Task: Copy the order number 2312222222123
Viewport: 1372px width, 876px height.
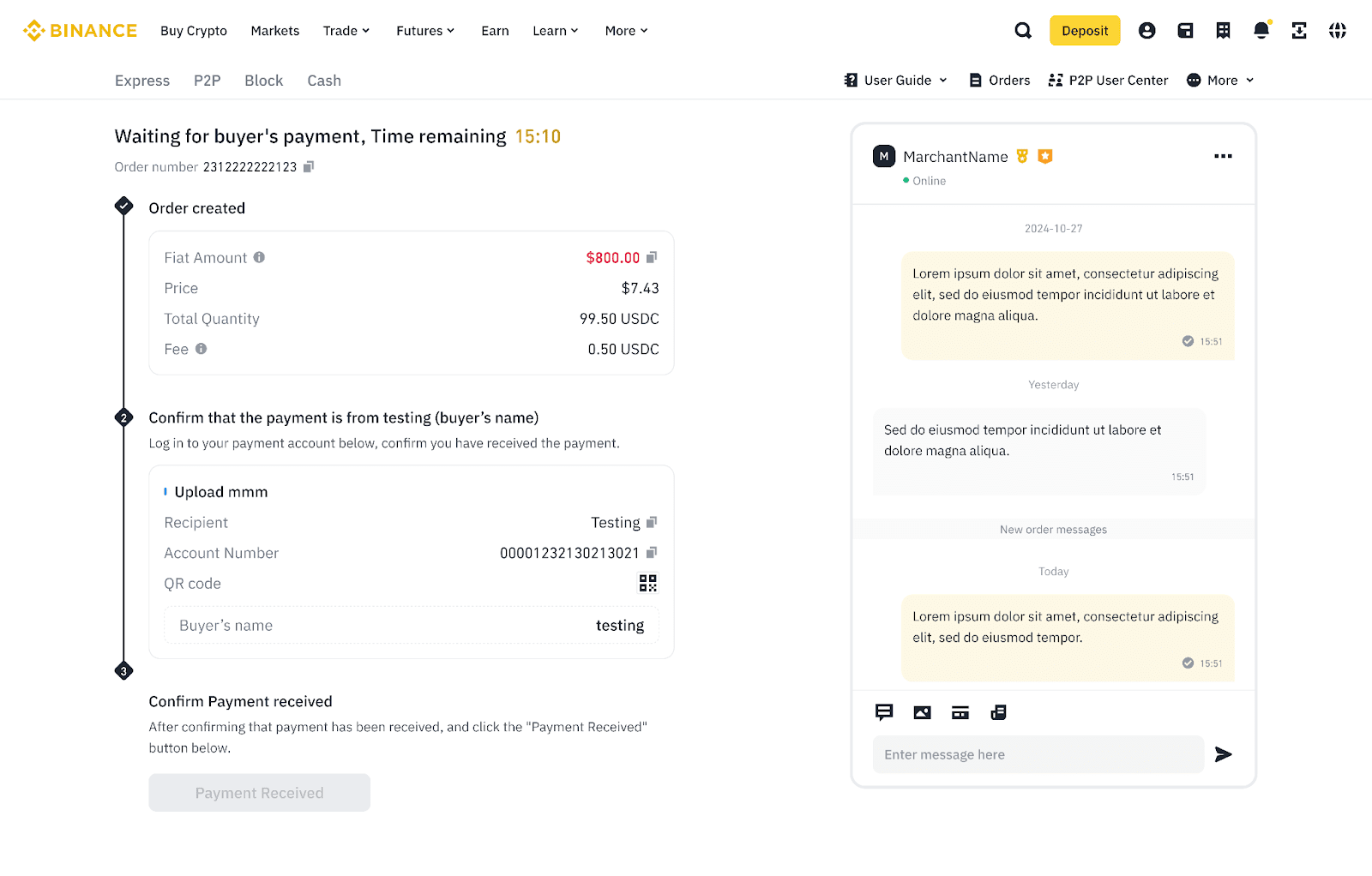Action: point(309,166)
